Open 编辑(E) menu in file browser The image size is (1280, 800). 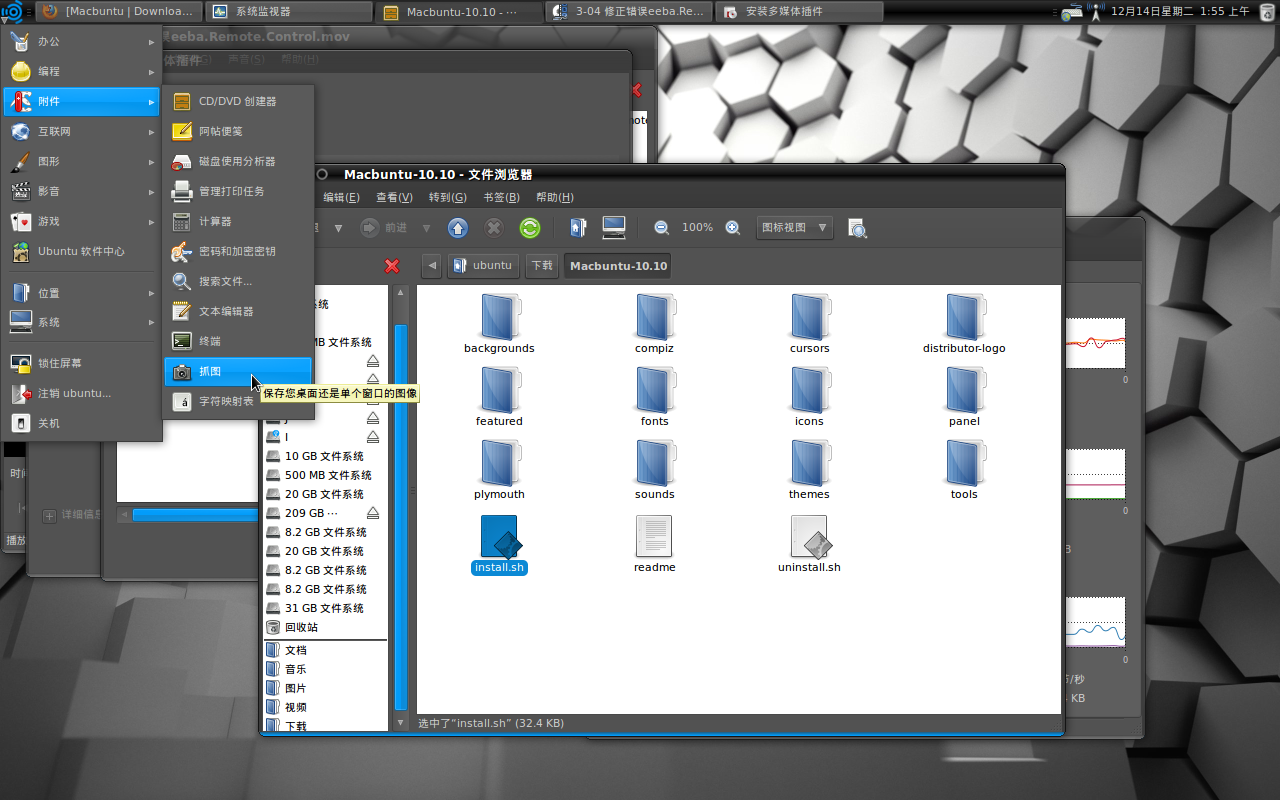point(341,197)
